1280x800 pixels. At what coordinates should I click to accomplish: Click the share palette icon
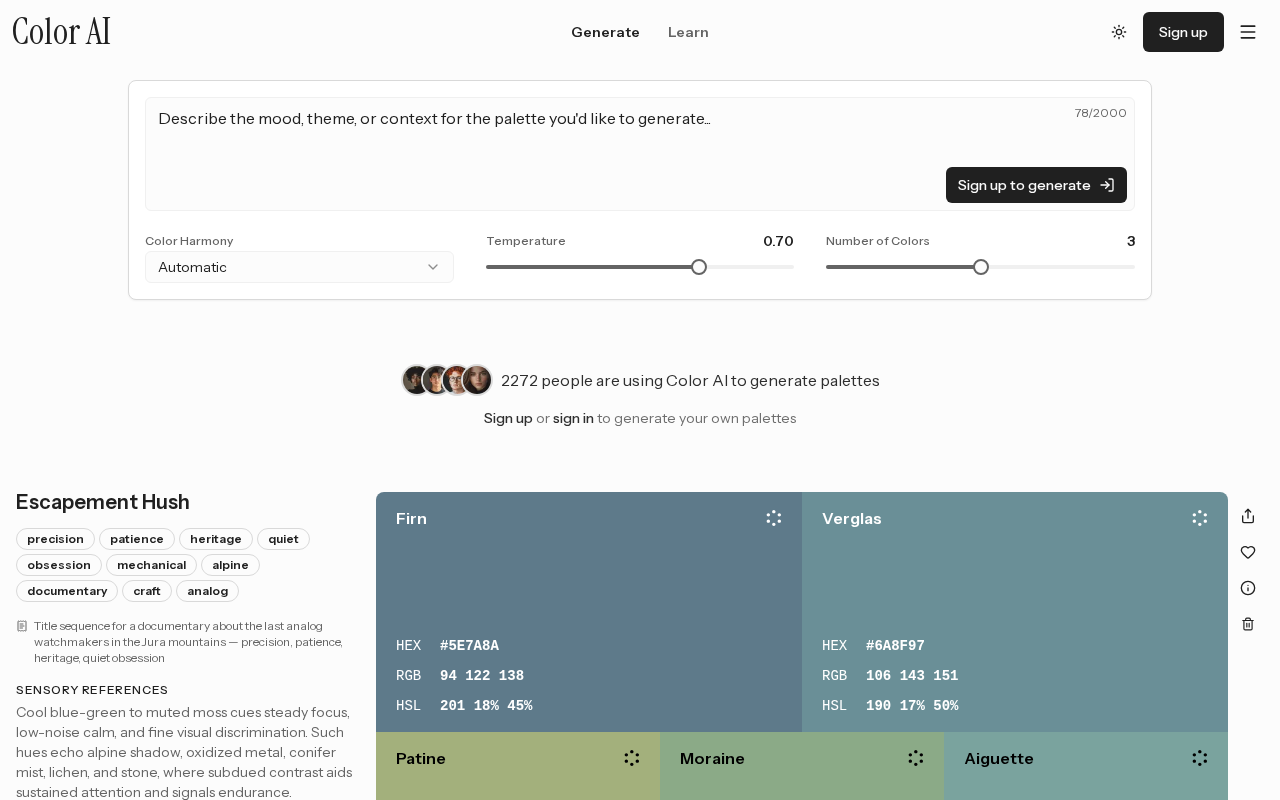[1248, 516]
